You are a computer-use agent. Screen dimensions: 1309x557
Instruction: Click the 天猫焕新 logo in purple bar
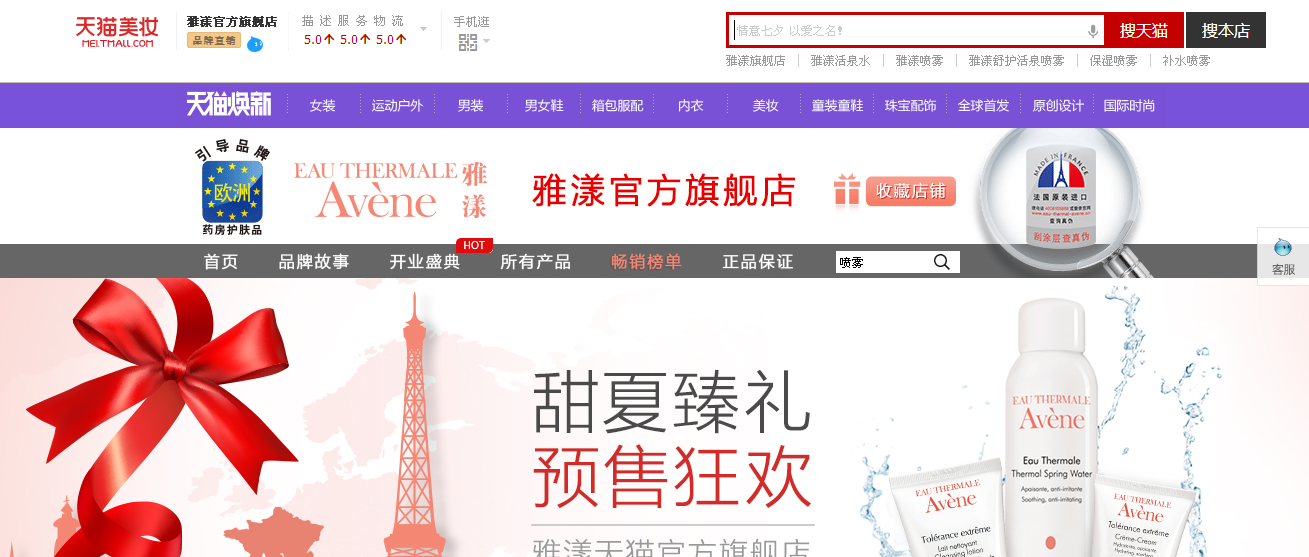[x=229, y=105]
